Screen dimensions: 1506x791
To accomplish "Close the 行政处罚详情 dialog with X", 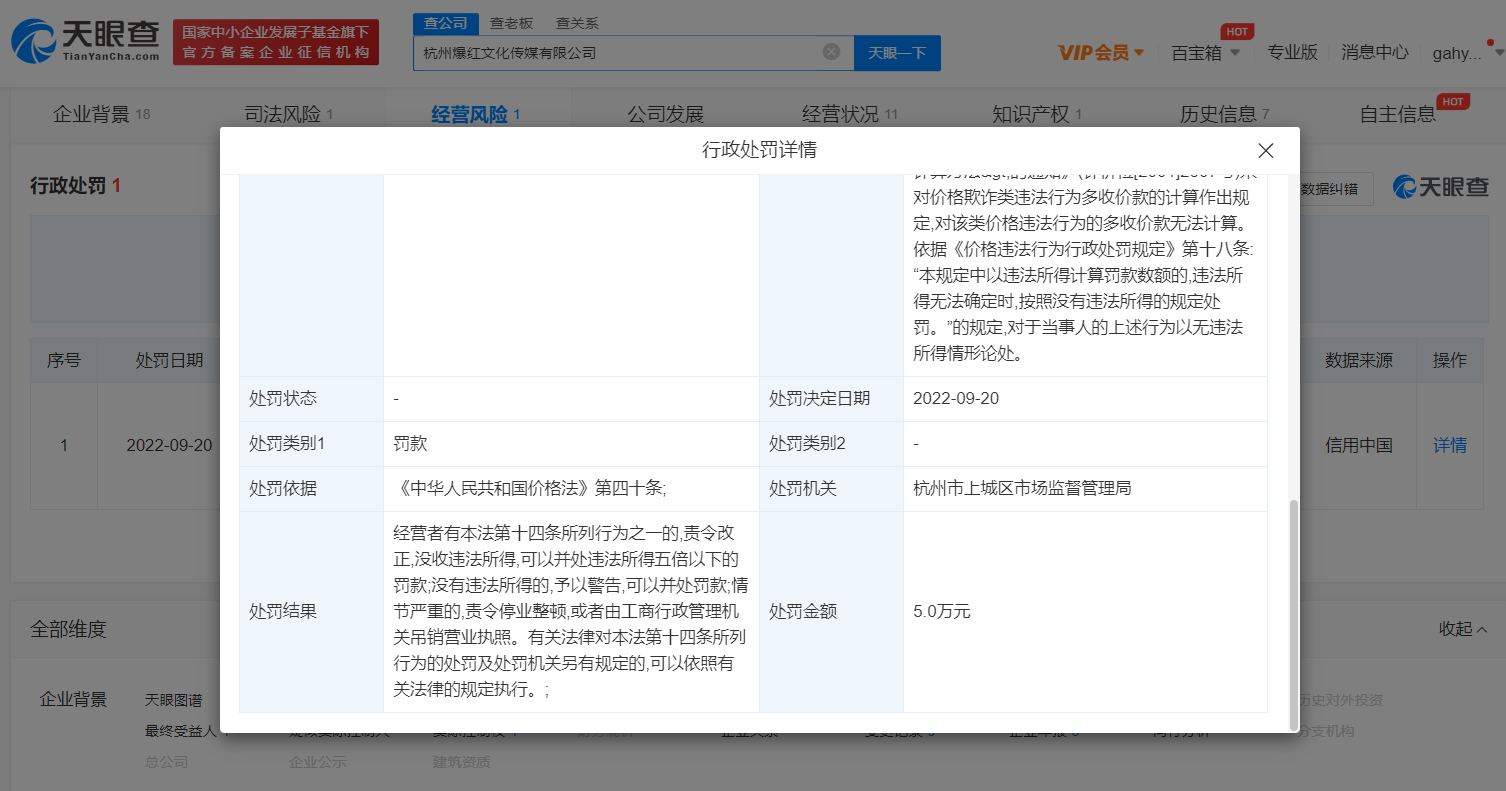I will click(1265, 151).
